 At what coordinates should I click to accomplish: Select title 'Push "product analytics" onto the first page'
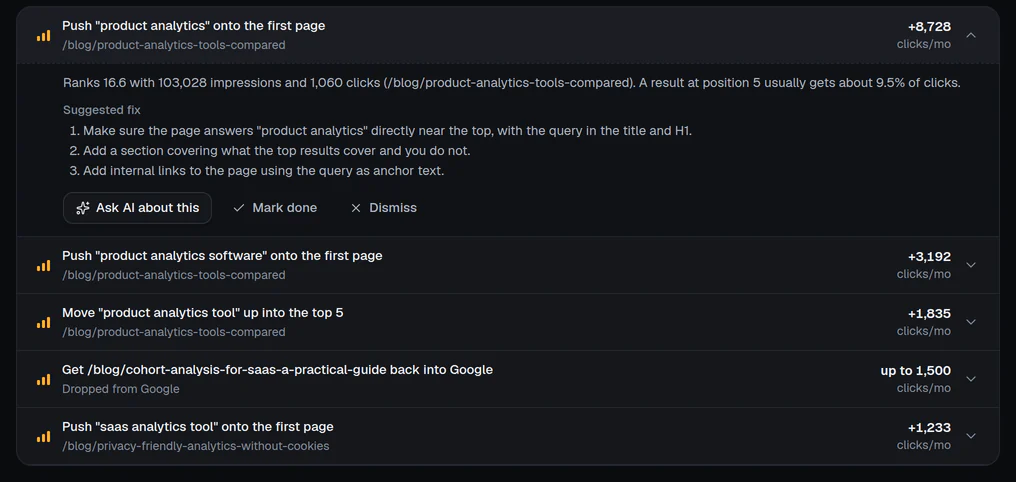tap(194, 26)
